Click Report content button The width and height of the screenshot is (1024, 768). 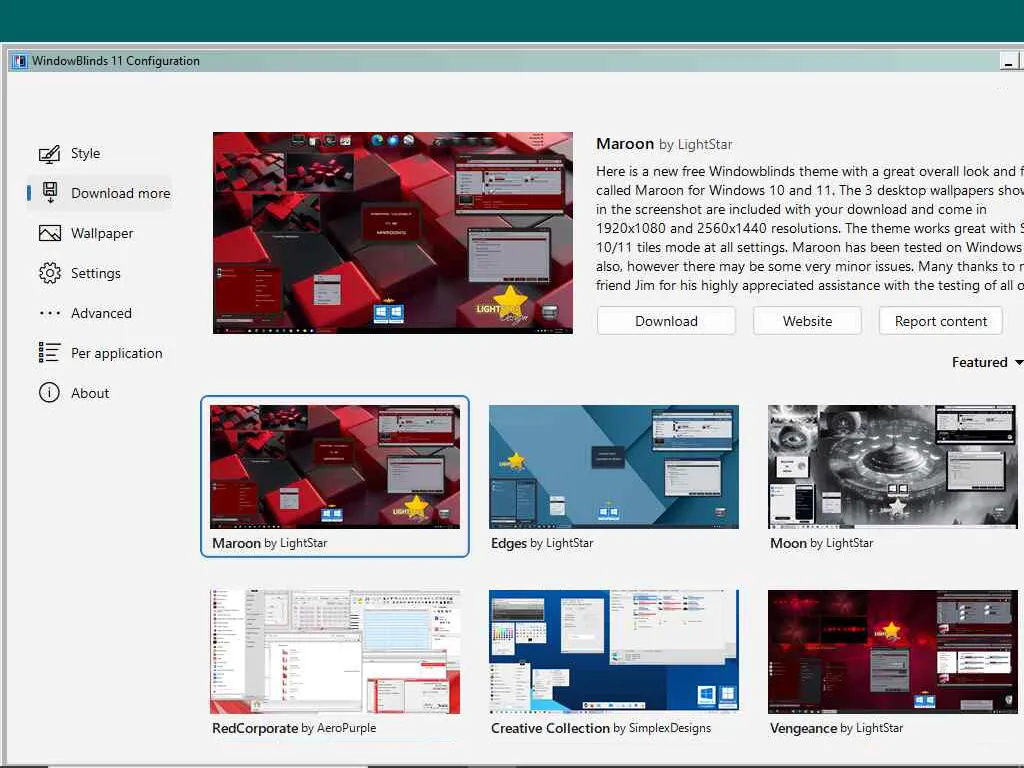(940, 321)
